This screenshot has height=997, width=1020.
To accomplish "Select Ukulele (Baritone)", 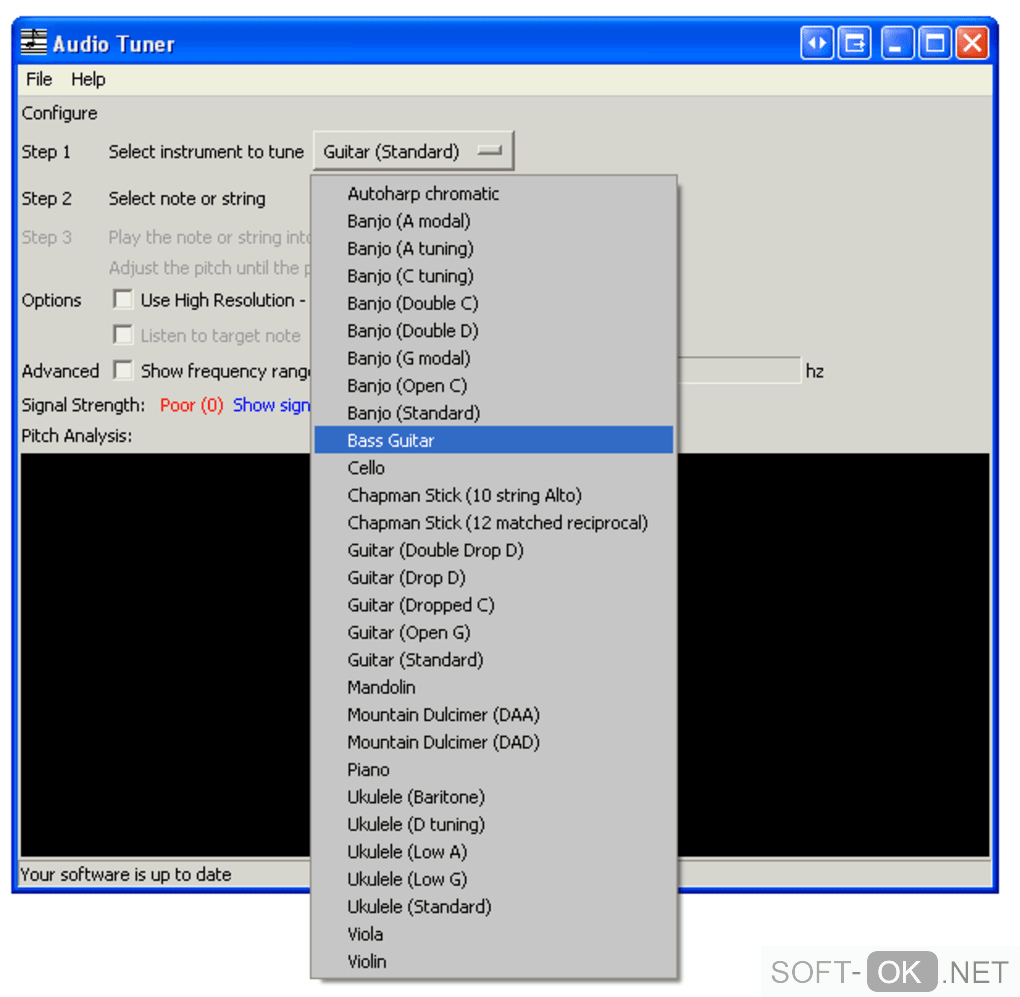I will 494,797.
